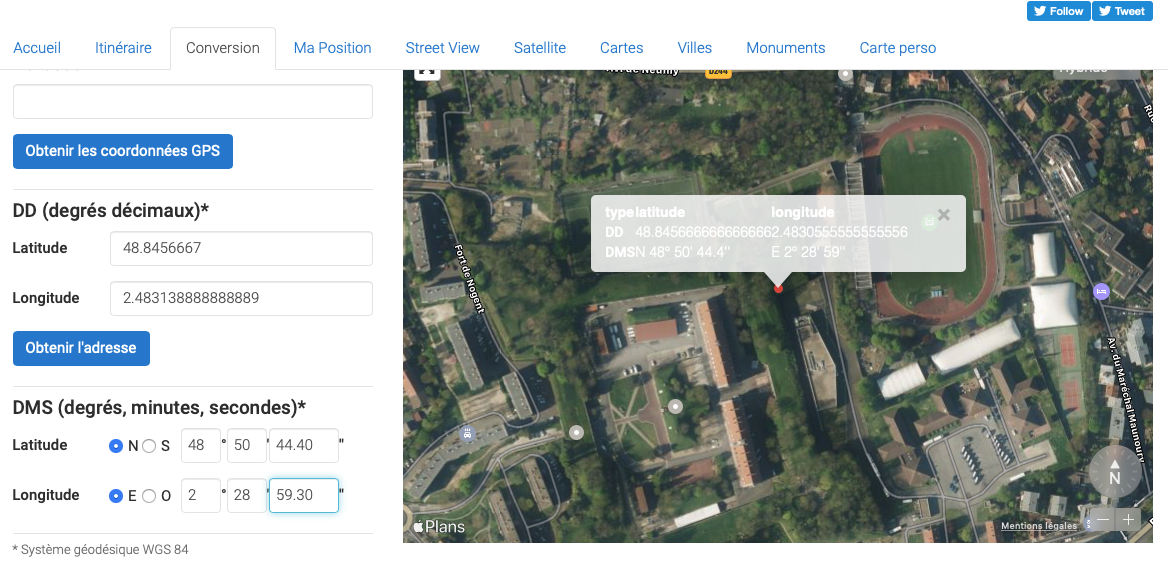
Task: Select N latitude hemisphere radio
Action: tap(115, 446)
